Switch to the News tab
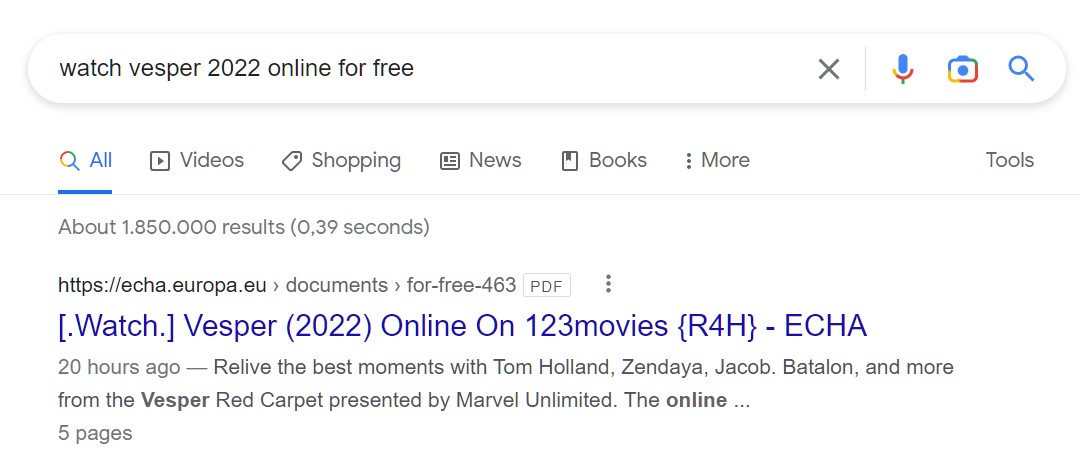Image resolution: width=1080 pixels, height=470 pixels. [x=481, y=161]
